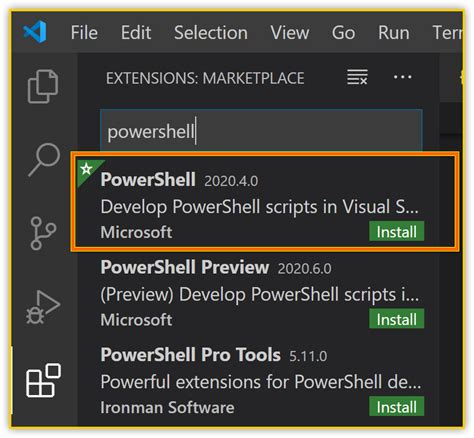Install the PowerShell 2020.4.0 extension
This screenshot has width=474, height=438.
tap(396, 231)
